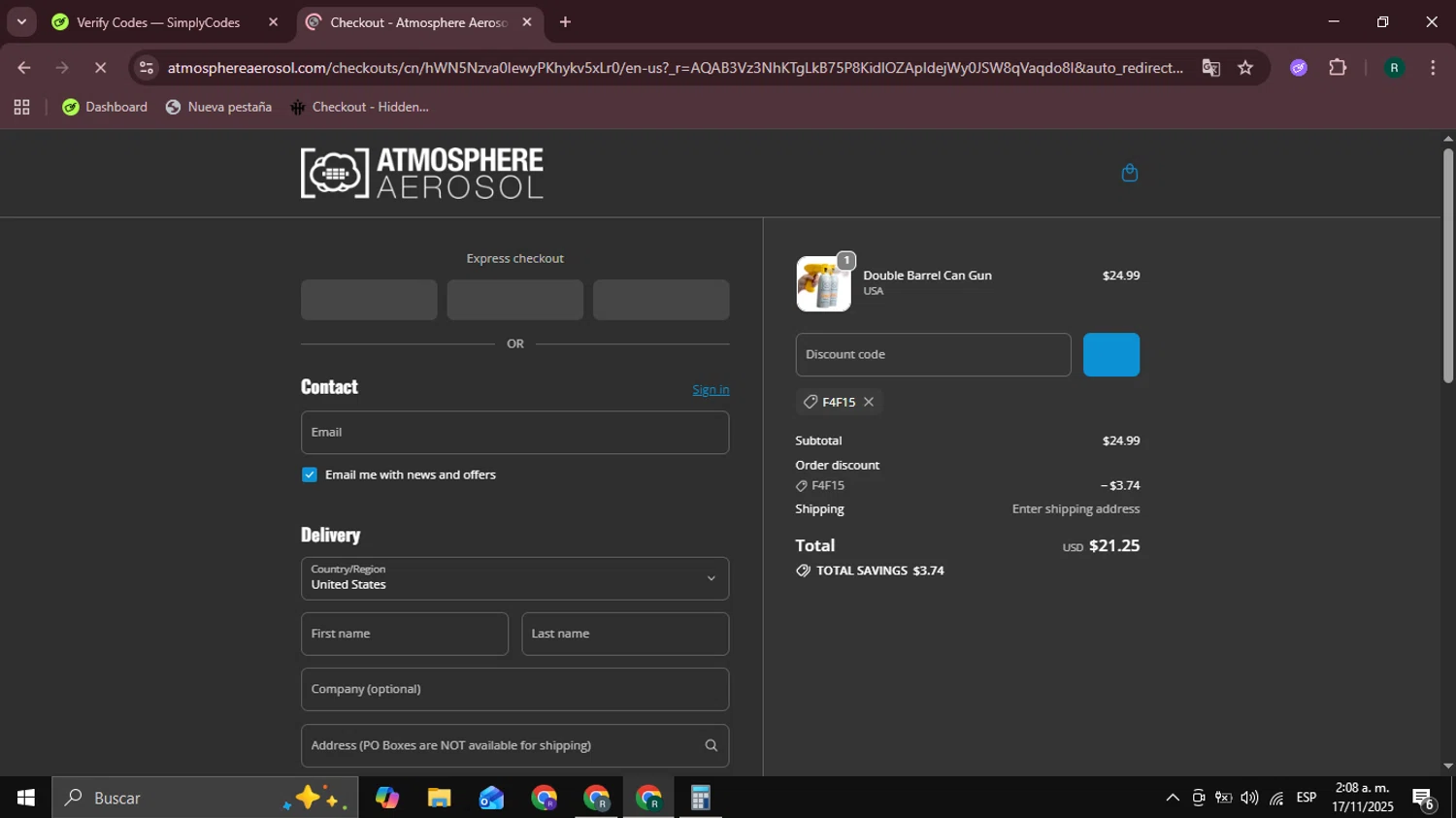This screenshot has height=818, width=1456.
Task: Toggle Email me with news and offers
Action: pos(310,474)
